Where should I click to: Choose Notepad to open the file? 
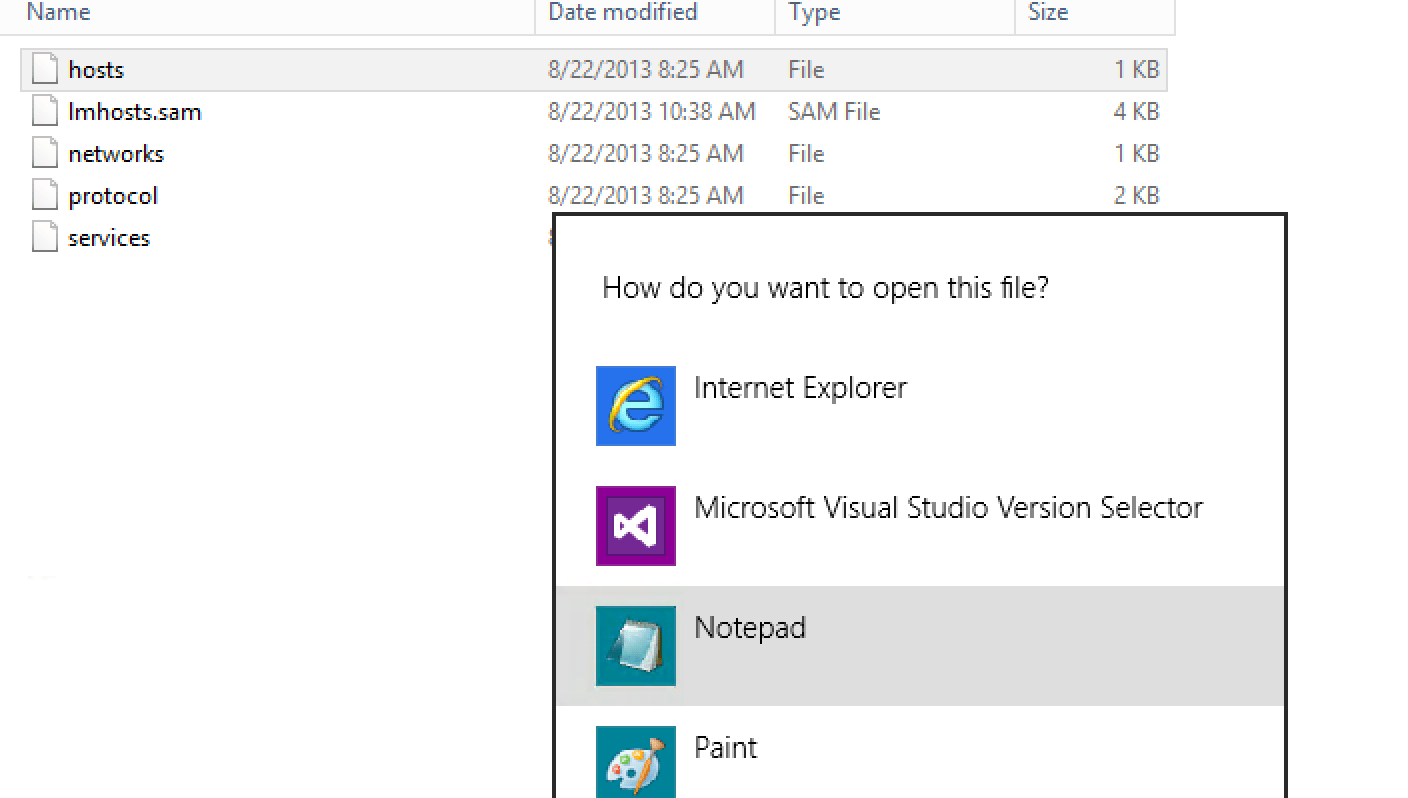tap(750, 628)
